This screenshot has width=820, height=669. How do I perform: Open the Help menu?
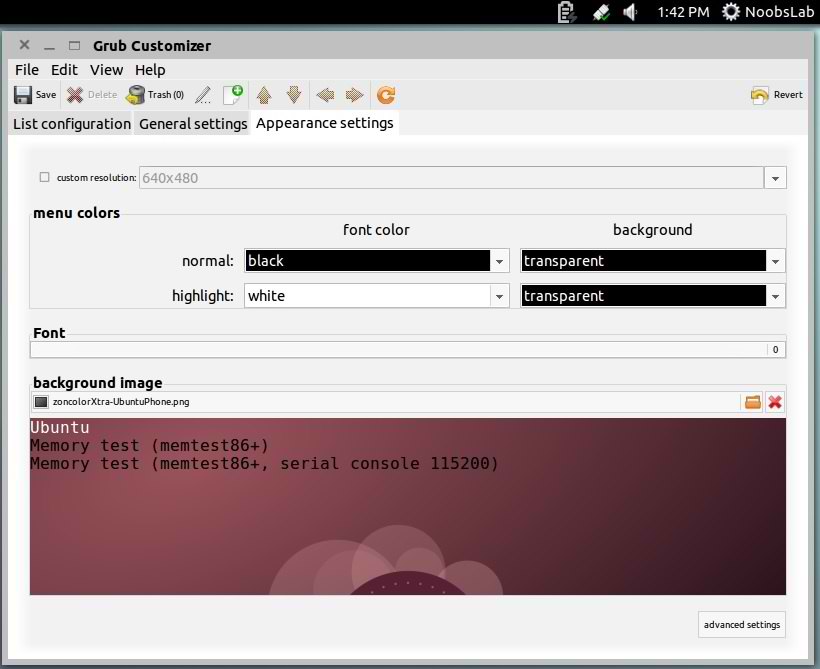(x=150, y=70)
